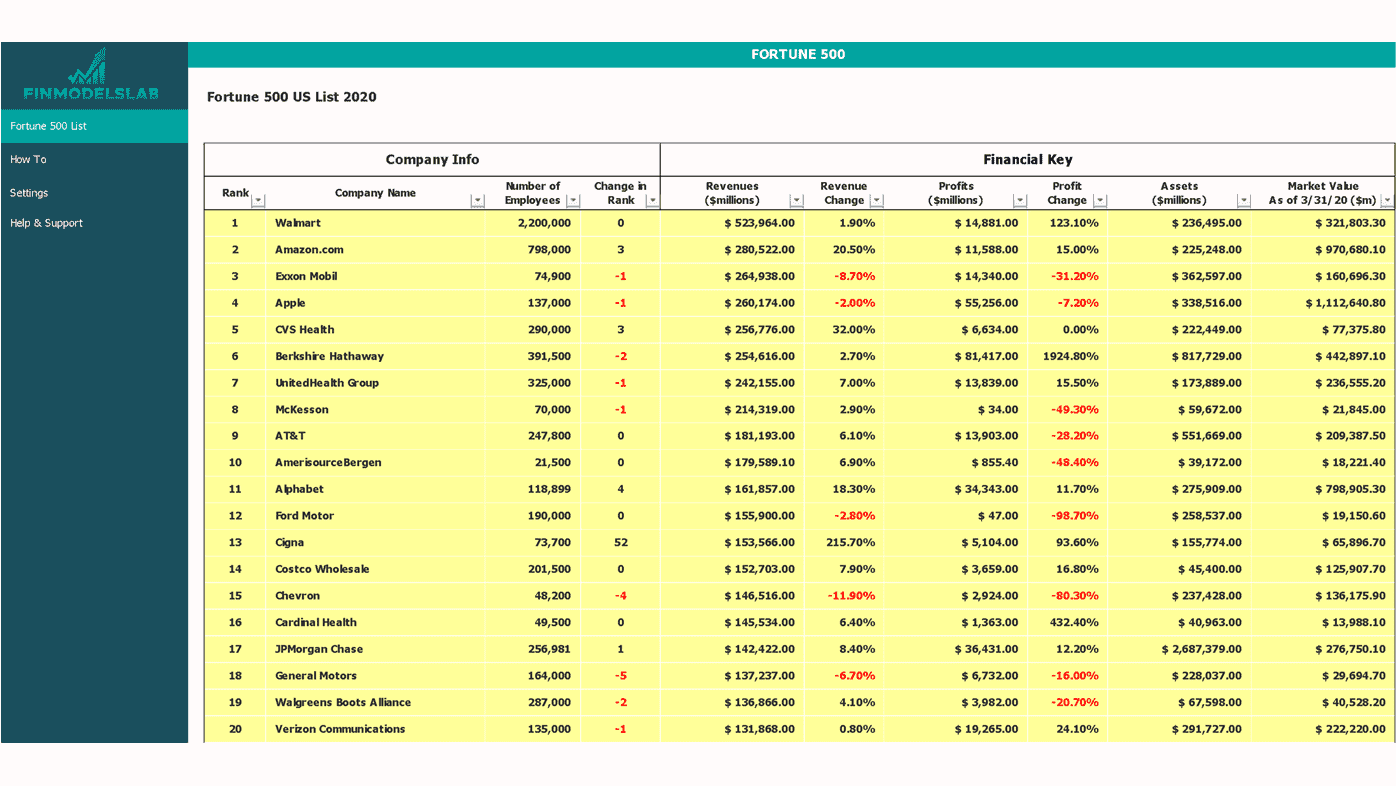Select the Financial Key header cell
Image resolution: width=1396 pixels, height=786 pixels.
[x=1027, y=159]
